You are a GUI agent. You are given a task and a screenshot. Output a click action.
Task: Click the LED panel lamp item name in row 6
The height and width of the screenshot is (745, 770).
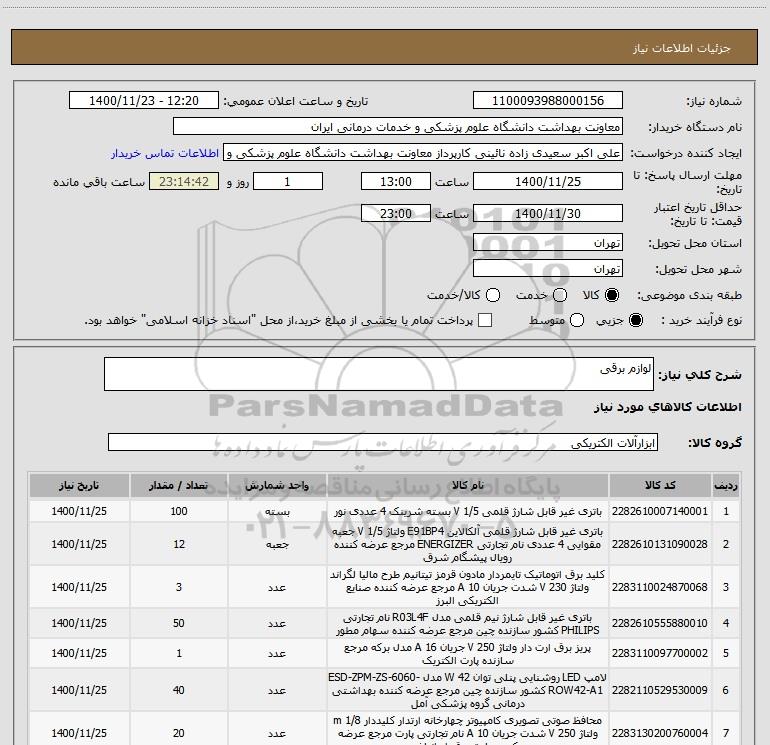[x=468, y=690]
